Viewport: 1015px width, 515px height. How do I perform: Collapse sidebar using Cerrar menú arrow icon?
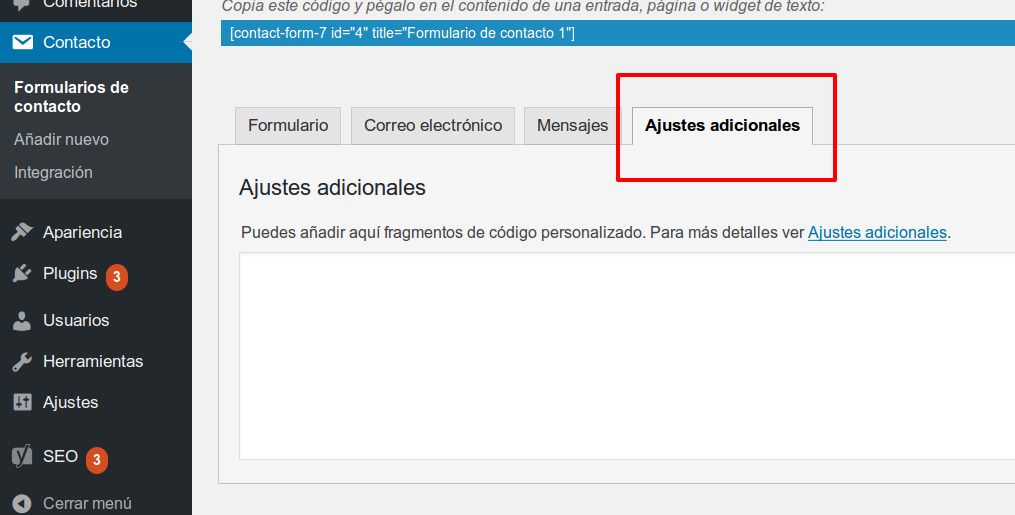coord(22,503)
